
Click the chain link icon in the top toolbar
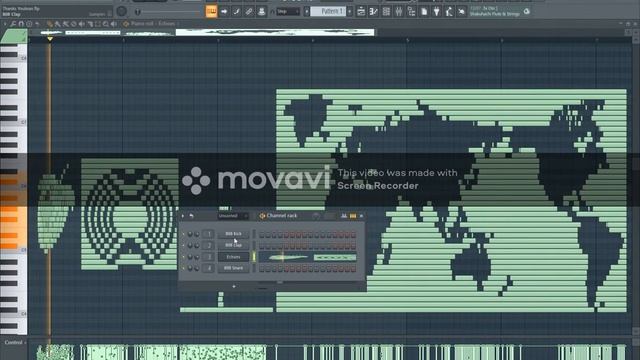pyautogui.click(x=249, y=11)
